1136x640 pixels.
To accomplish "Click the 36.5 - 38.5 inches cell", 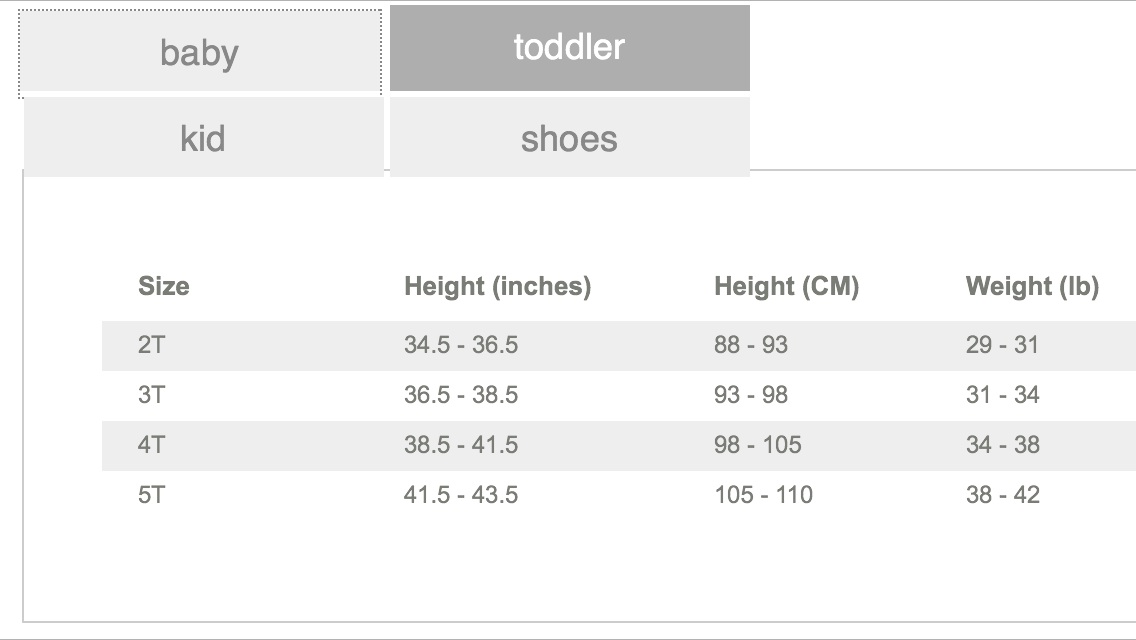I will pyautogui.click(x=461, y=395).
